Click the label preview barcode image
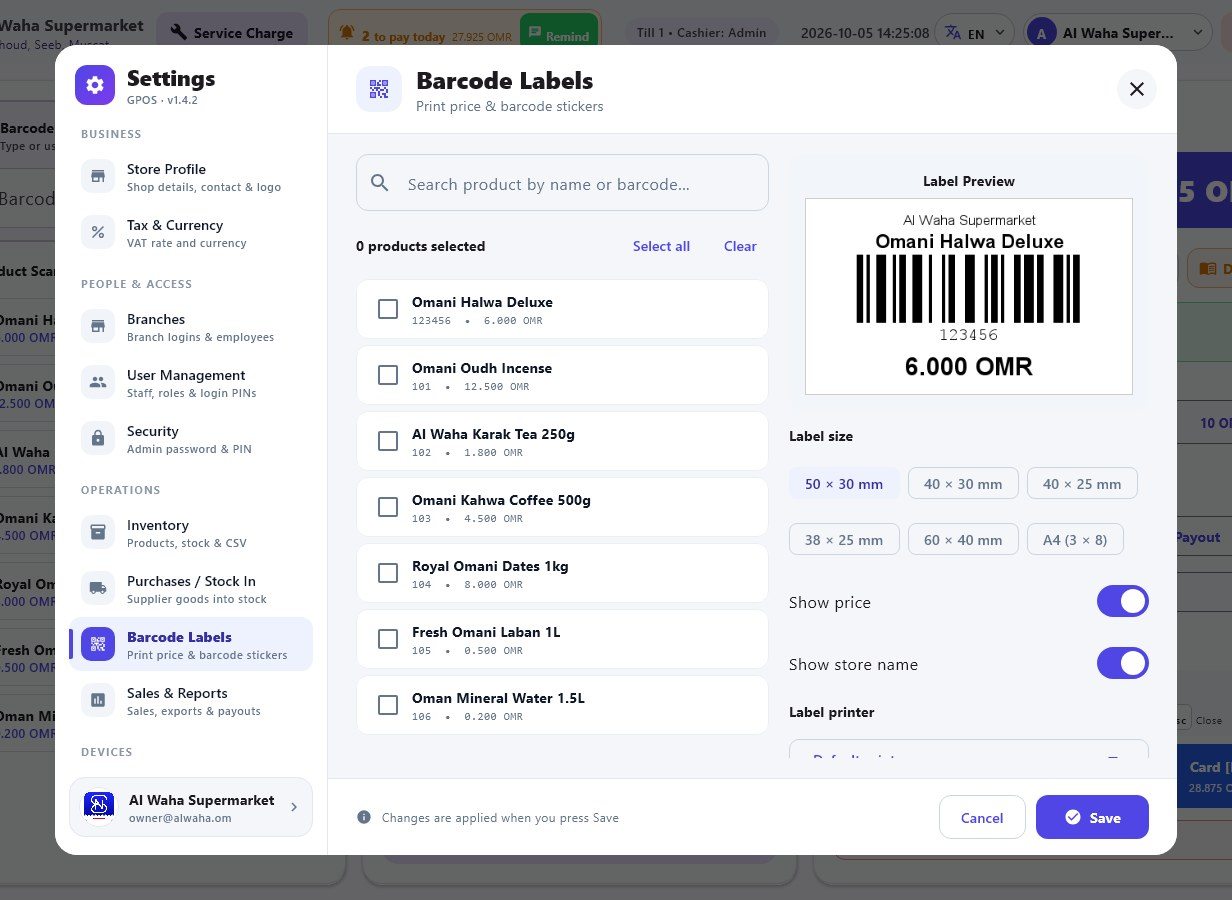This screenshot has width=1232, height=900. (x=968, y=288)
